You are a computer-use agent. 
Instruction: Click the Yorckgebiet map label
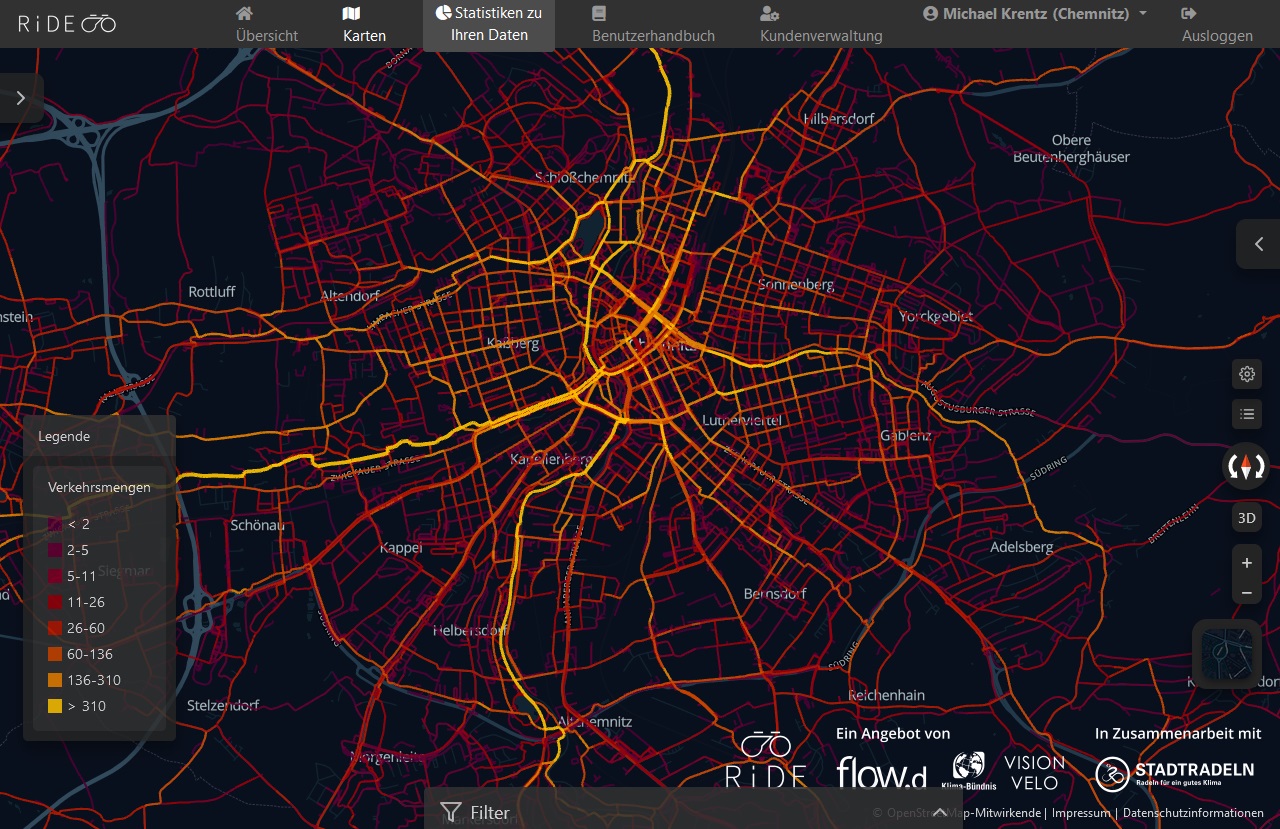click(x=935, y=316)
